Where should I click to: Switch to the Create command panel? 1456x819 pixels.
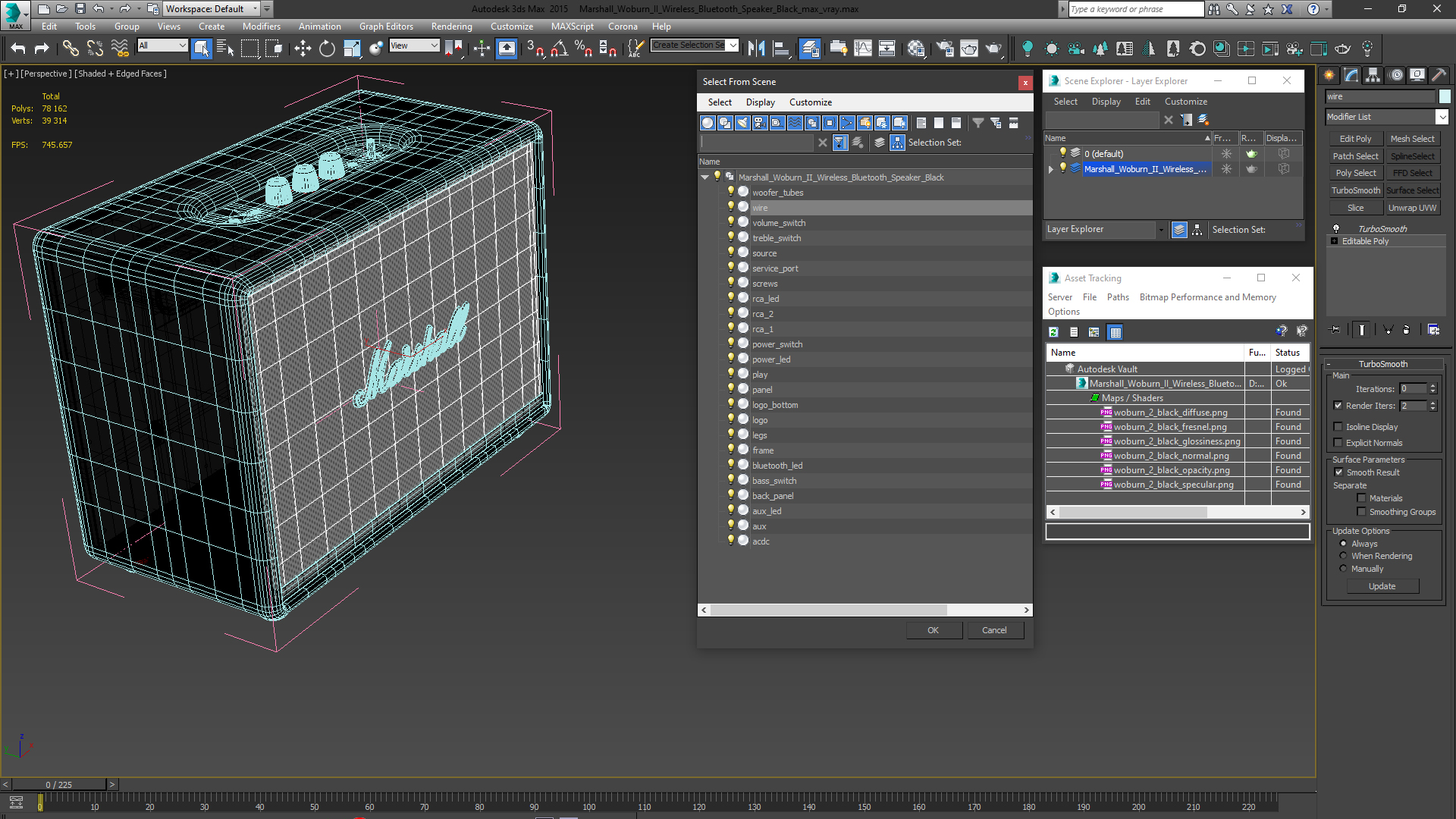(x=1329, y=74)
